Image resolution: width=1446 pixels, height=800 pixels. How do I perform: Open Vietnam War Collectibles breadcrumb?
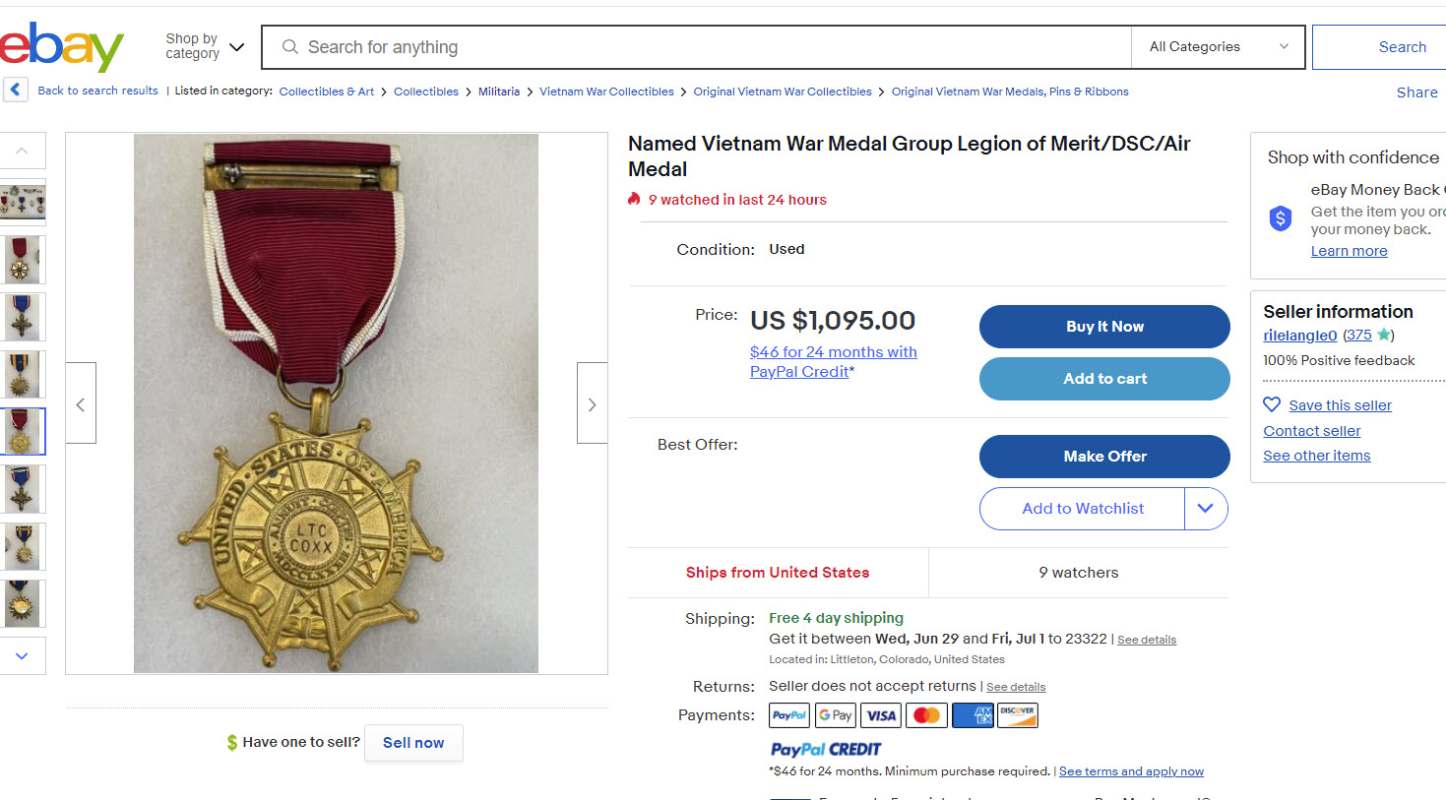(606, 92)
